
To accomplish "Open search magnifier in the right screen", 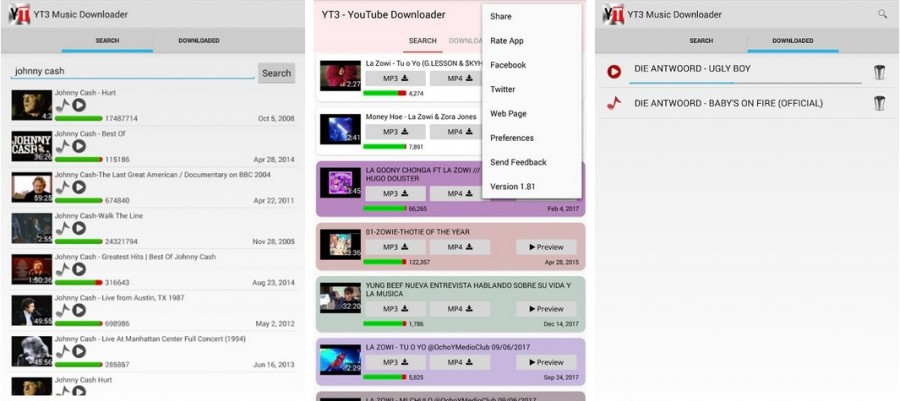I will click(x=883, y=14).
